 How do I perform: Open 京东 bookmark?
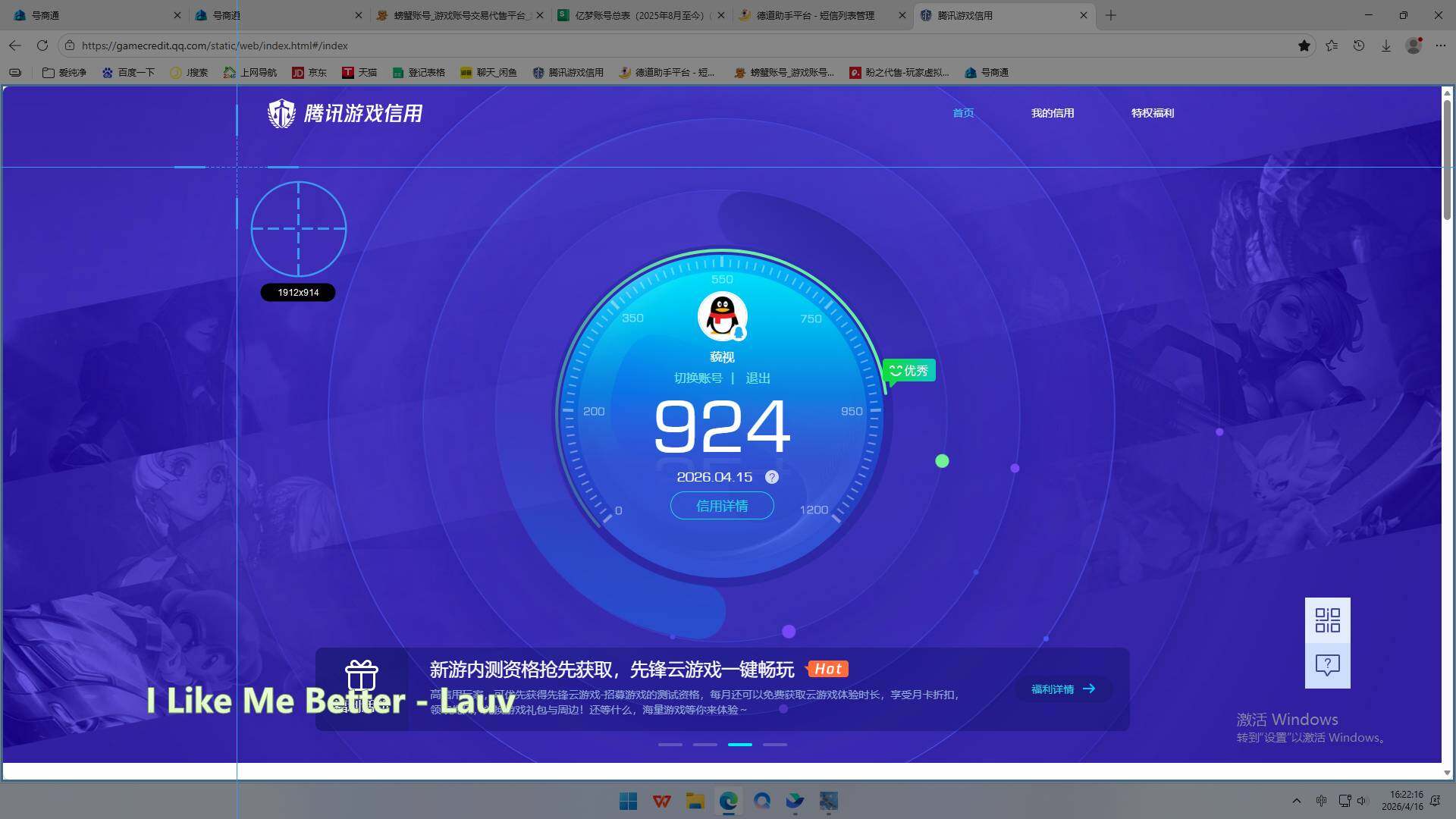pos(309,73)
